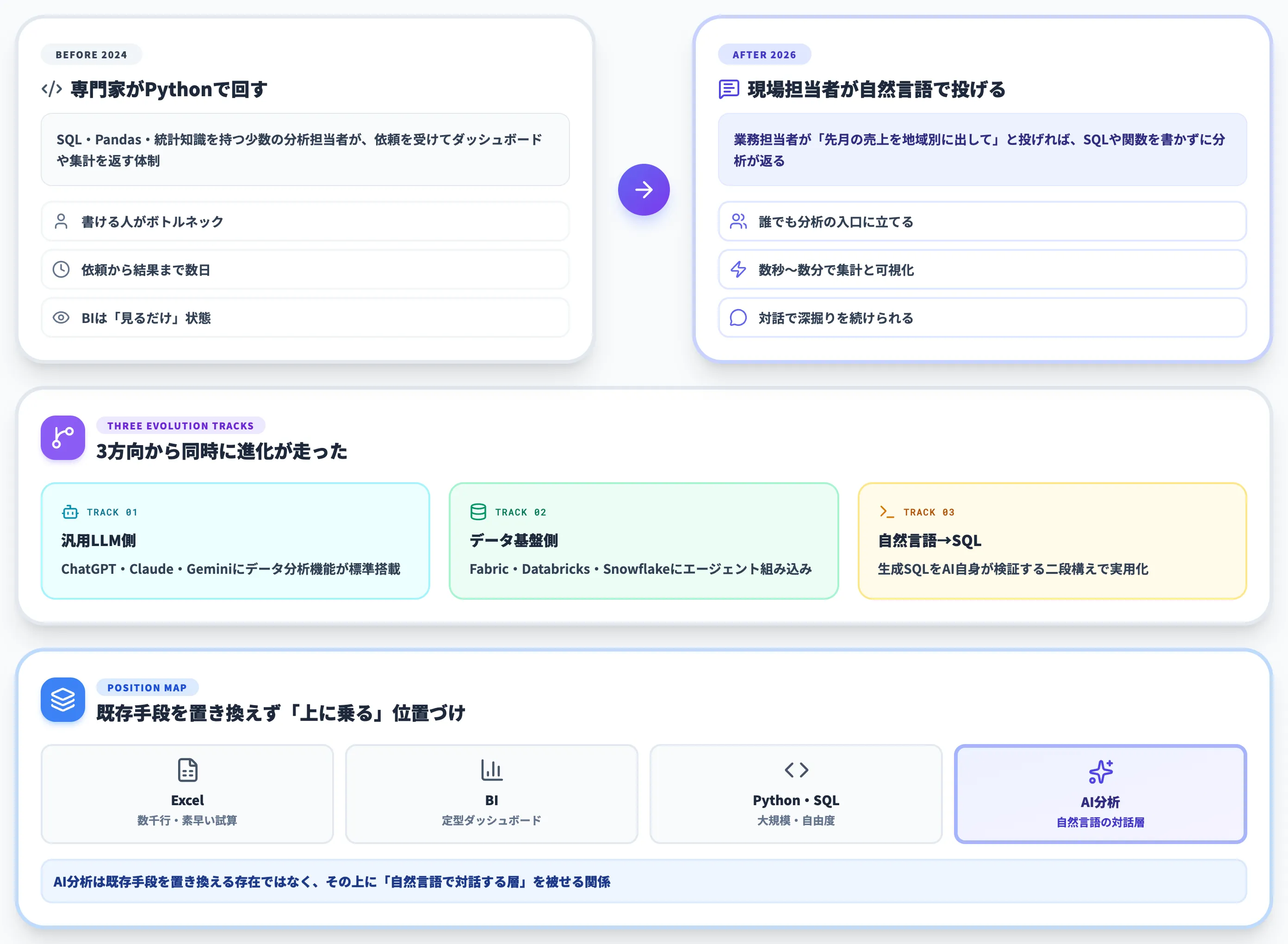Click the bottom note starting AI分析は既存手段を
Screen dimensions: 1288x944
[x=644, y=882]
